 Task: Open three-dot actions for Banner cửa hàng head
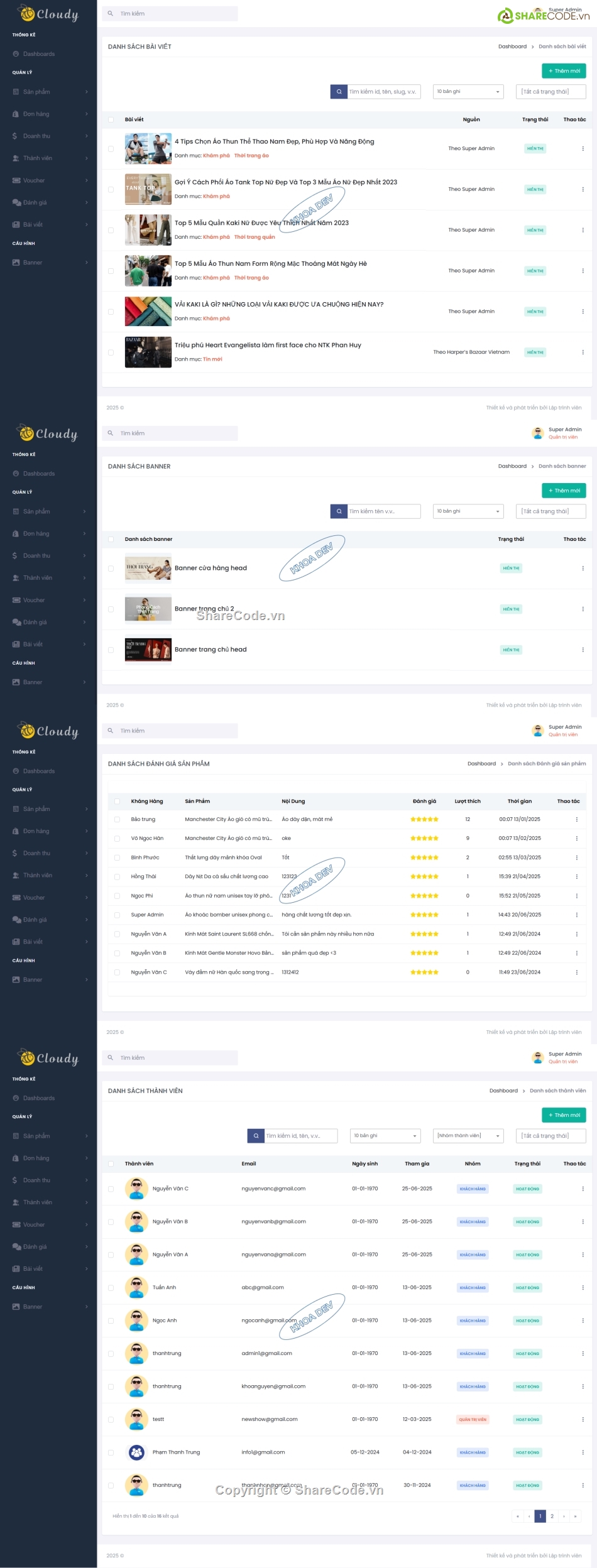click(583, 569)
